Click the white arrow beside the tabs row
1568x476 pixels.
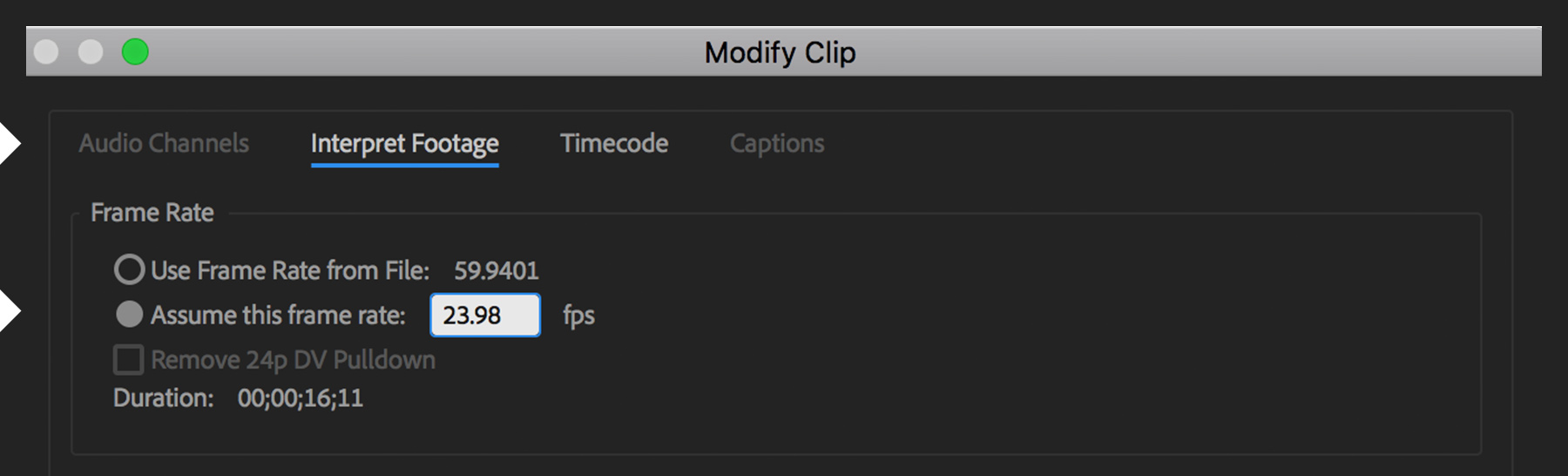(9, 143)
